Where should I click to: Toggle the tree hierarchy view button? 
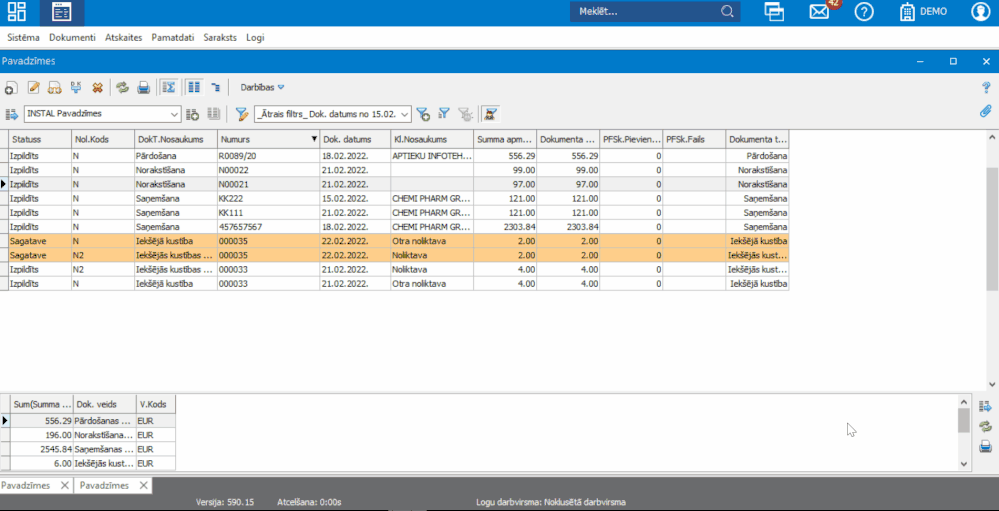(x=215, y=88)
